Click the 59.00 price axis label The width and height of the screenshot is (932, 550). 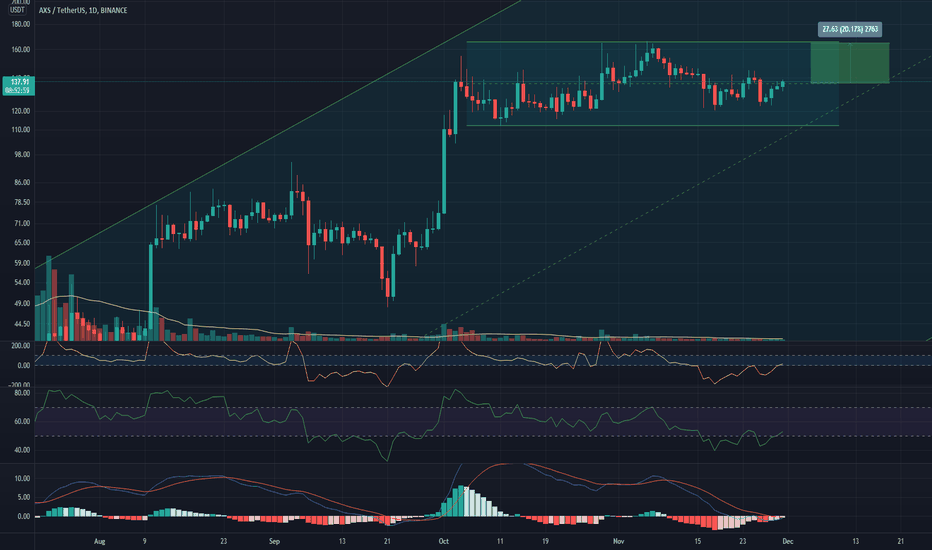pyautogui.click(x=22, y=263)
